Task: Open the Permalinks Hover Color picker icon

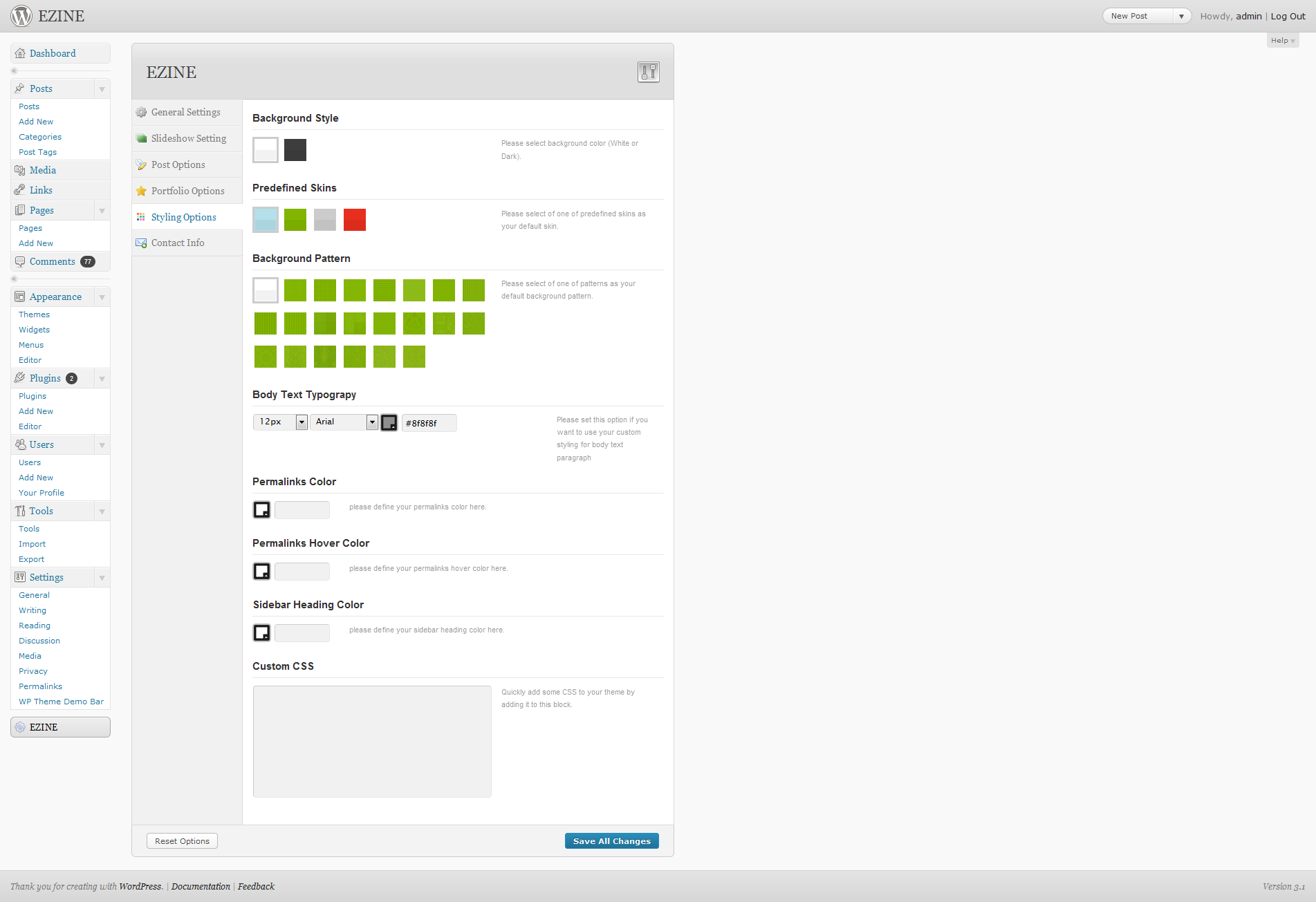Action: click(261, 572)
